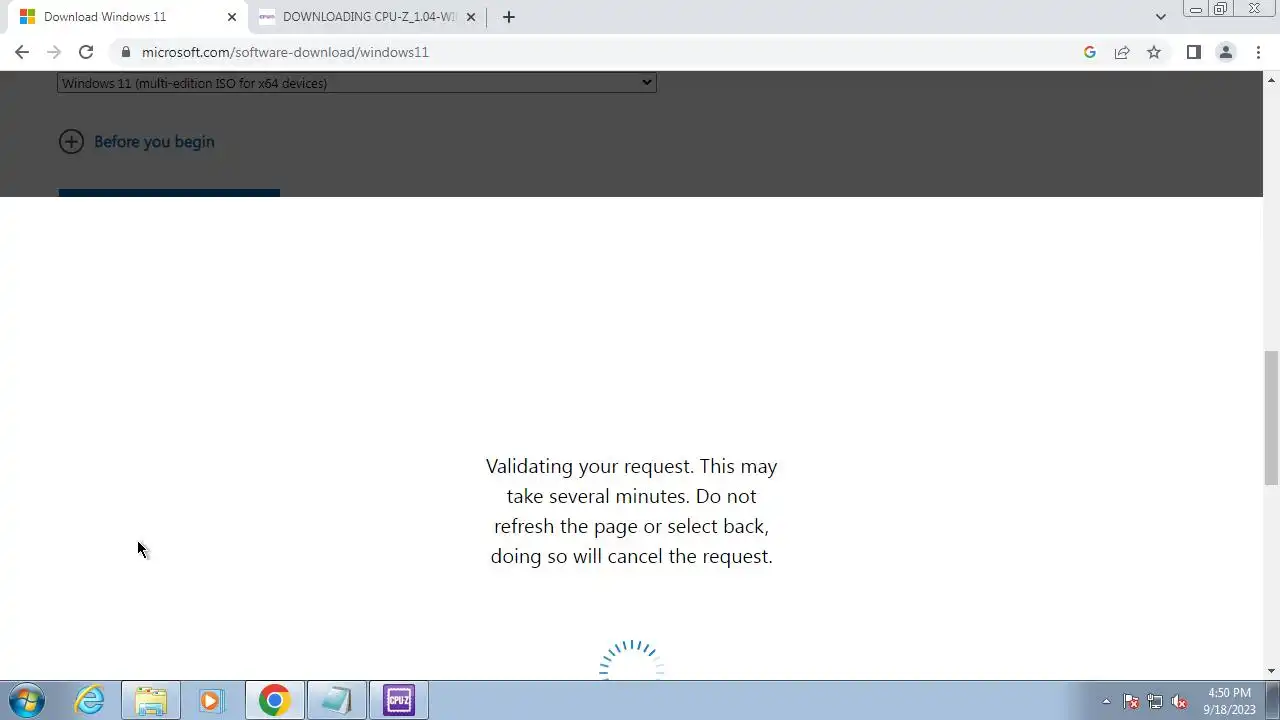Screen dimensions: 1280x720
Task: Click the scrollbar up arrow
Action: point(1271,78)
